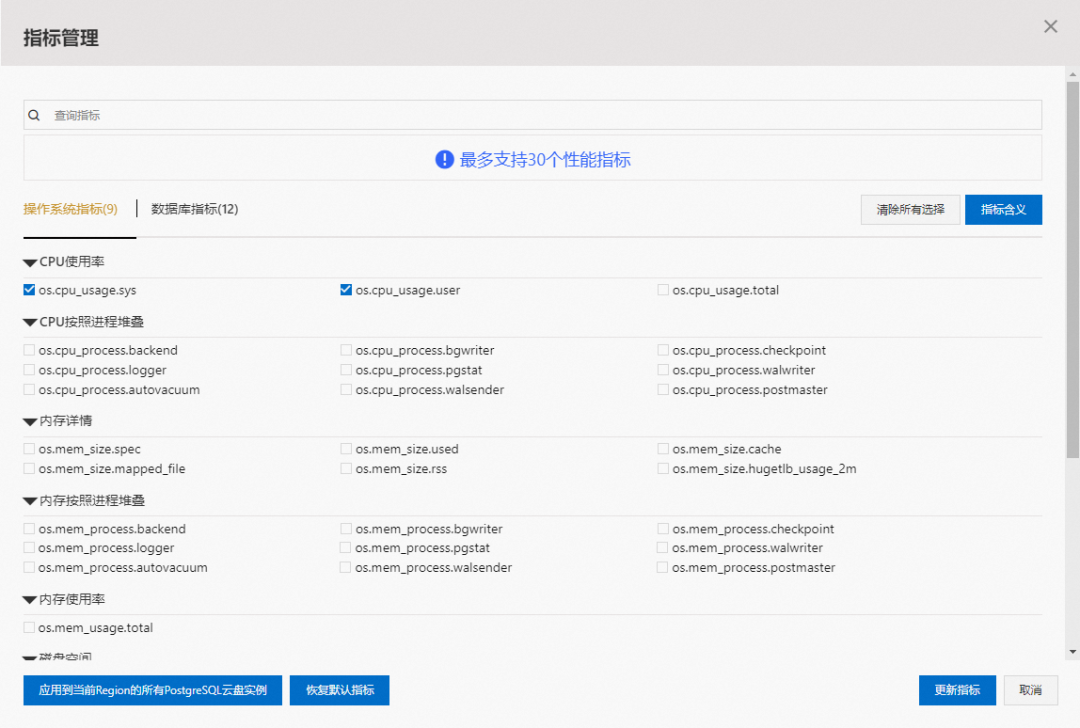Enable os.cpu_usage.total checkbox
Image resolution: width=1080 pixels, height=728 pixels.
pyautogui.click(x=663, y=290)
